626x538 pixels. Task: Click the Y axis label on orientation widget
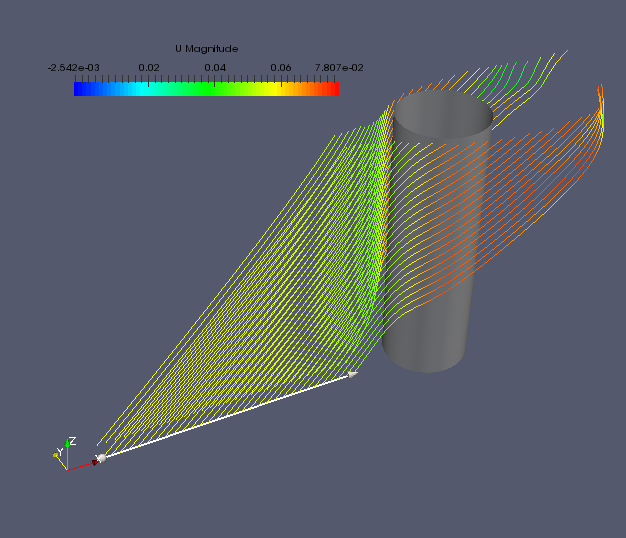pyautogui.click(x=60, y=452)
